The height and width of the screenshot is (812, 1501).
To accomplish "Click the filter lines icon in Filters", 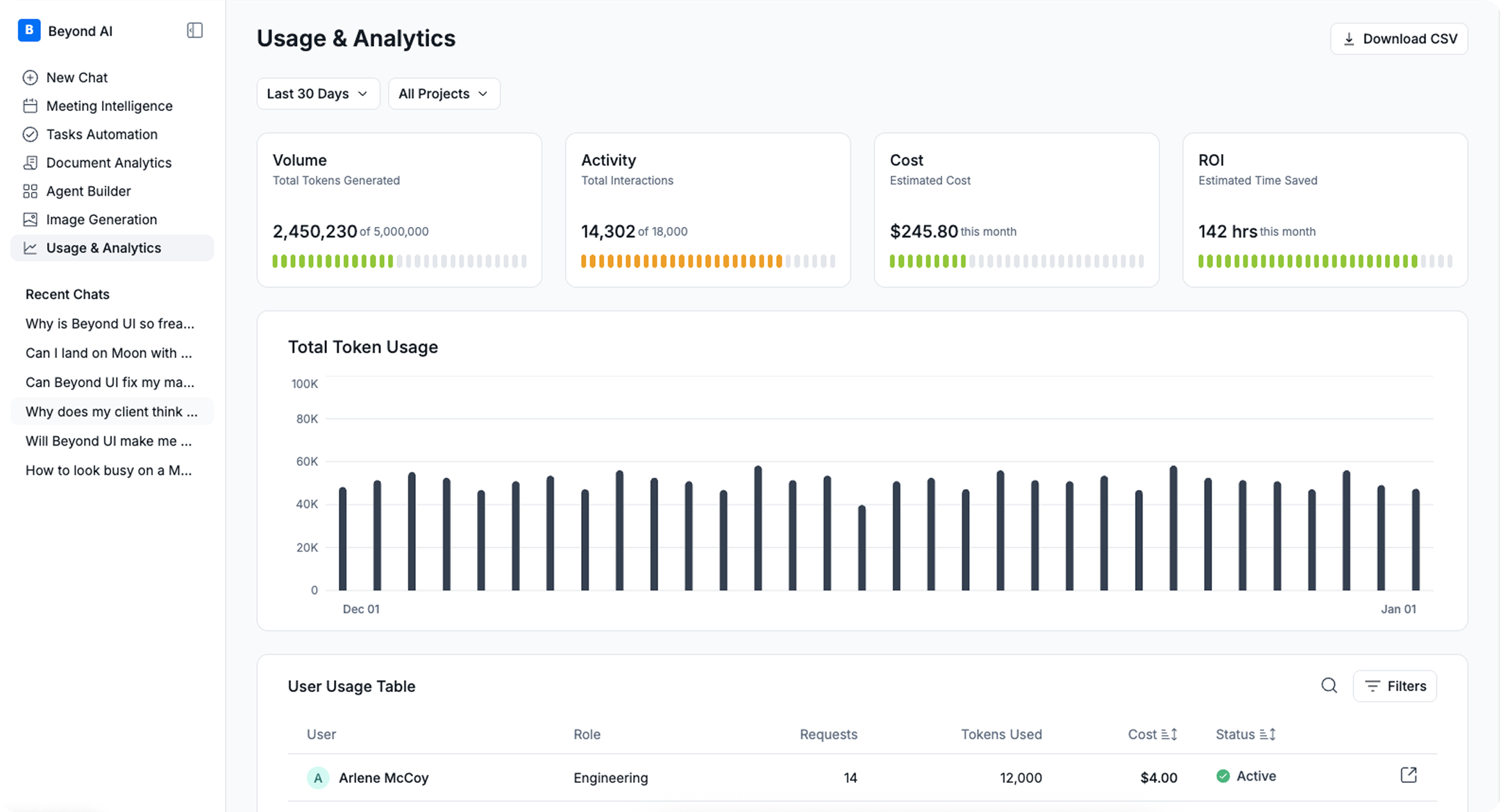I will tap(1373, 686).
